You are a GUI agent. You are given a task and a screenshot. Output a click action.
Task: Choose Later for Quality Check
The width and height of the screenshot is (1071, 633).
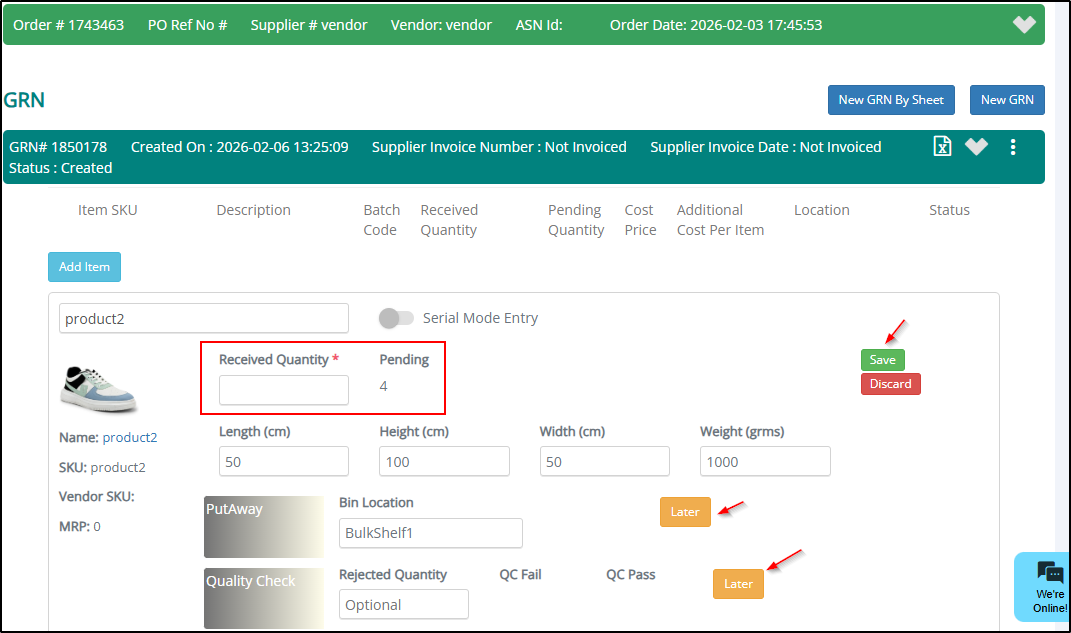(738, 584)
